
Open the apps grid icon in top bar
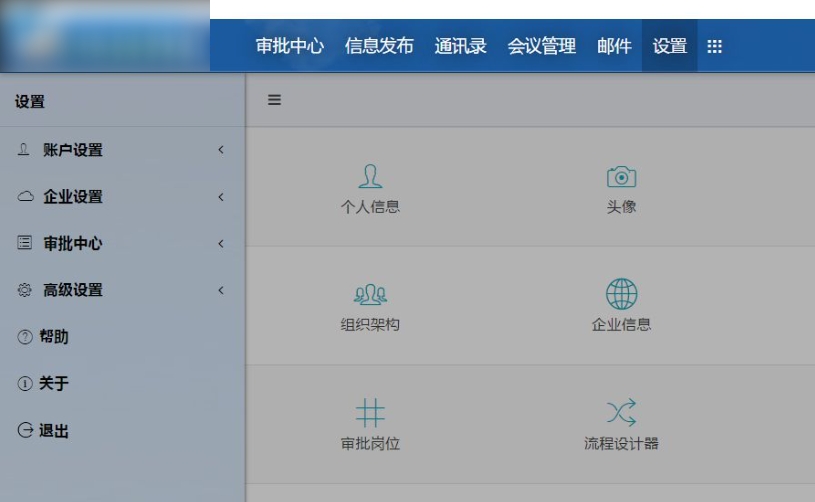pyautogui.click(x=714, y=46)
